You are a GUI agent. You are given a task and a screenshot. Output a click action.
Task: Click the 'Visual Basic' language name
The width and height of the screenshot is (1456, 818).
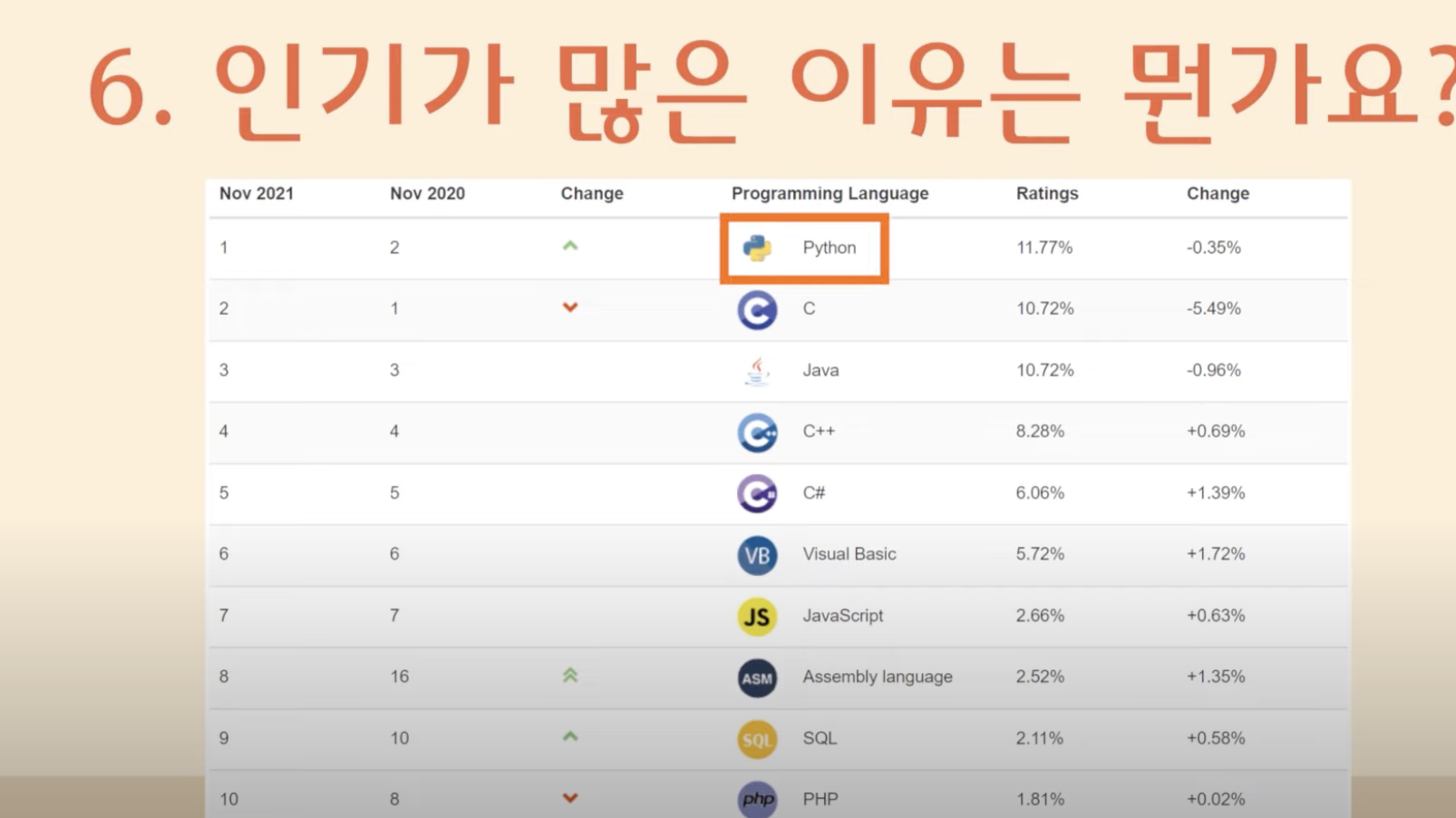point(849,554)
